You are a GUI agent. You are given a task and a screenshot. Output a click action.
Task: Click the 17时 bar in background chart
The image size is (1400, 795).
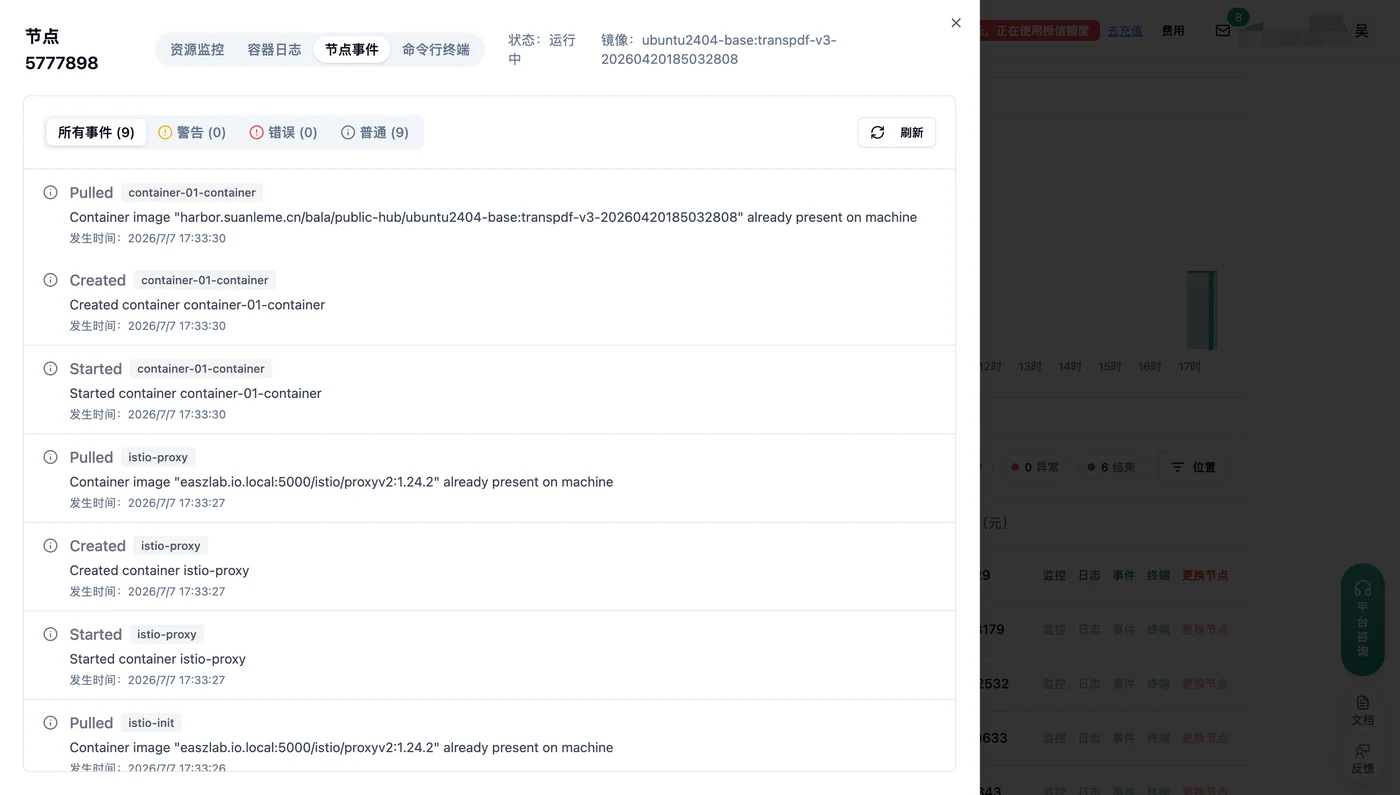tap(1201, 310)
